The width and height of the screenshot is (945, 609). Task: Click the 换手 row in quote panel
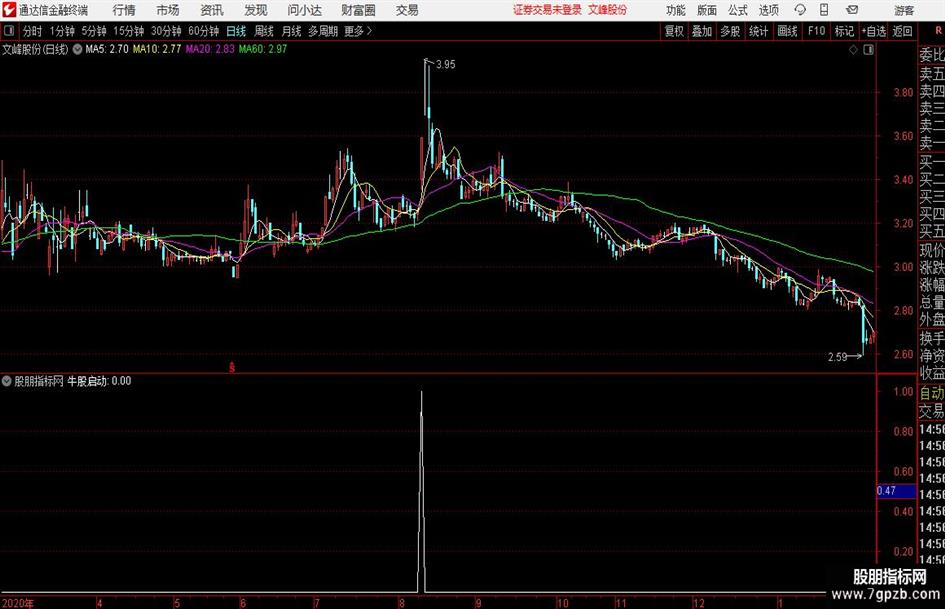click(932, 338)
